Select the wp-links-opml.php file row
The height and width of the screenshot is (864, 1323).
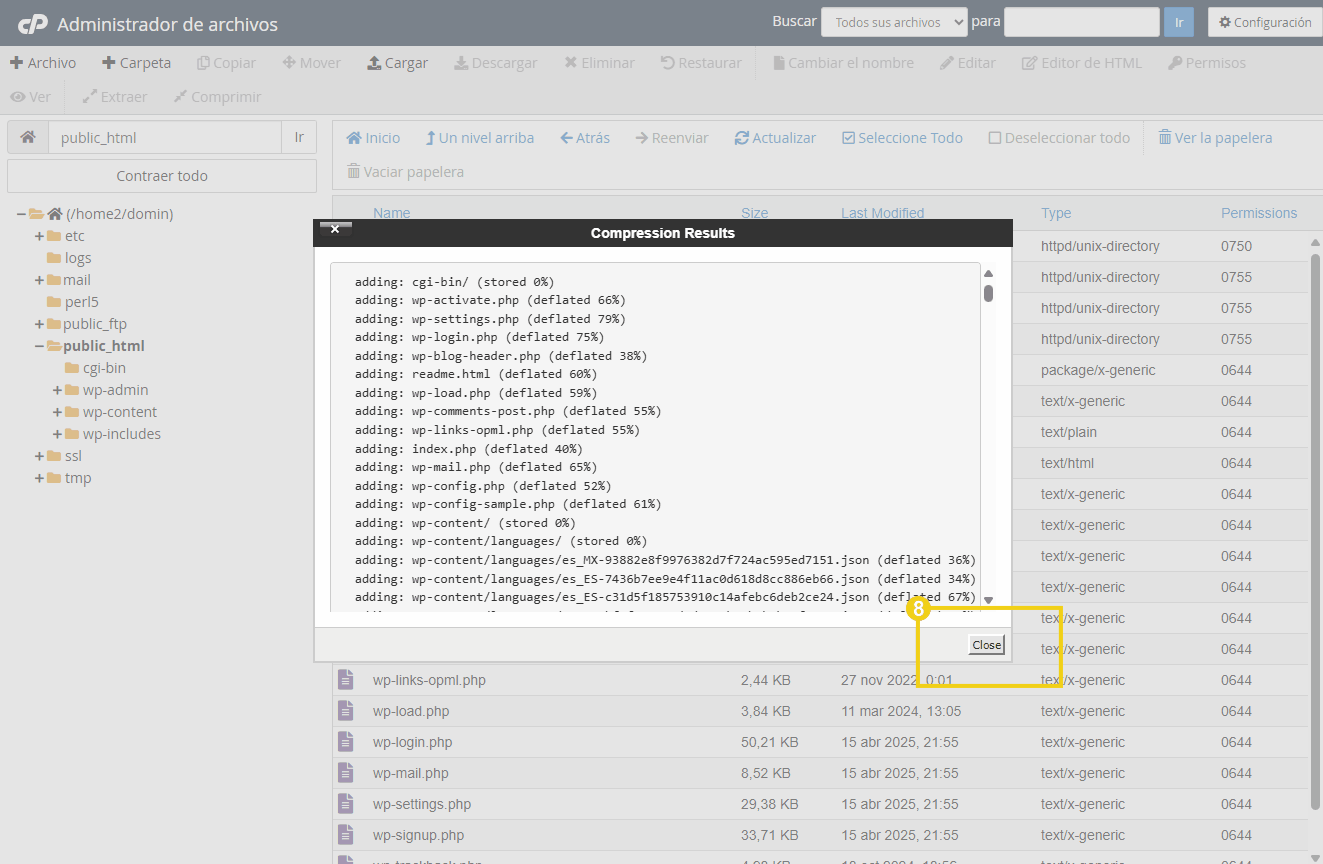coord(820,680)
